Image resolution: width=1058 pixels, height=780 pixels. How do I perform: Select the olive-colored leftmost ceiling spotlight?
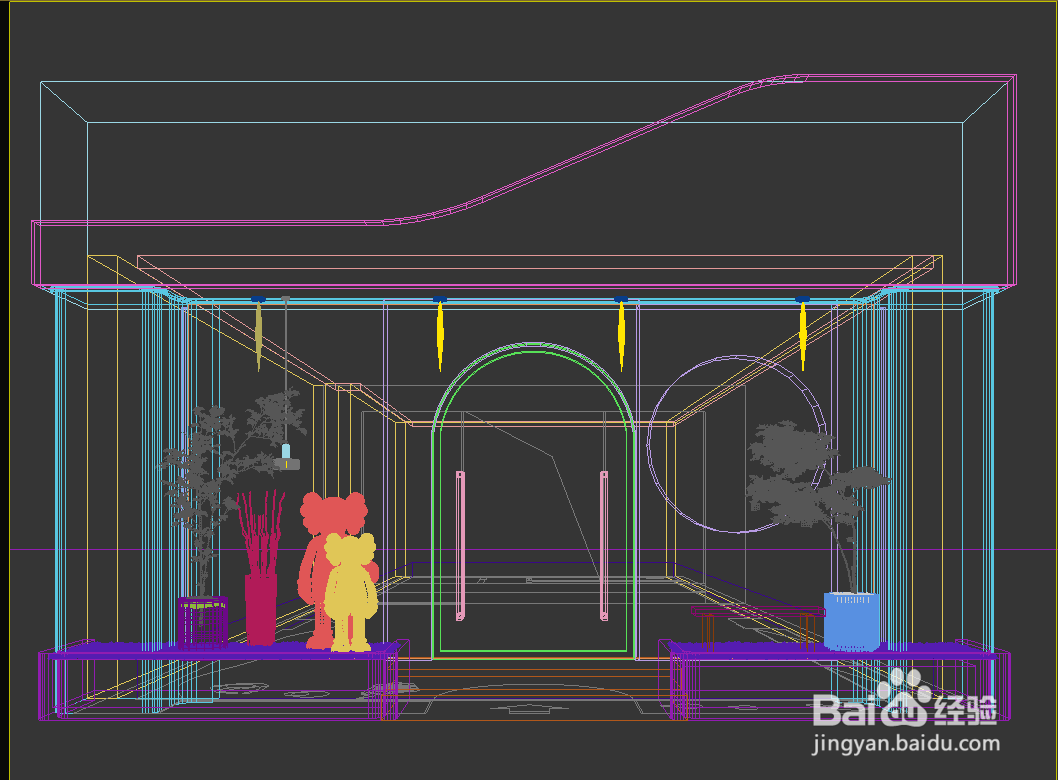[x=258, y=334]
